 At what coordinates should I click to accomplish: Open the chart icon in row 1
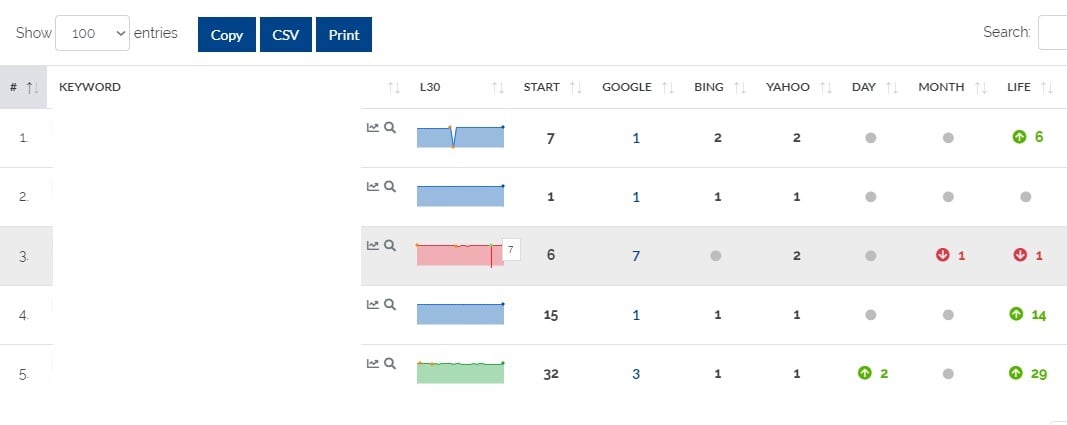click(x=373, y=128)
